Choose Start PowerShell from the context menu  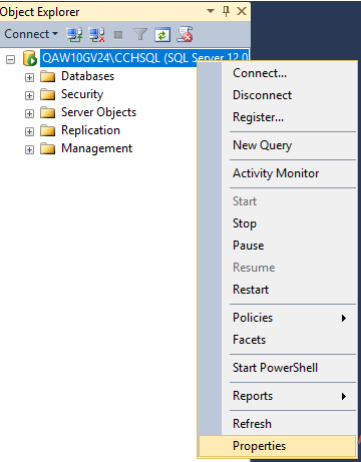[x=277, y=368]
